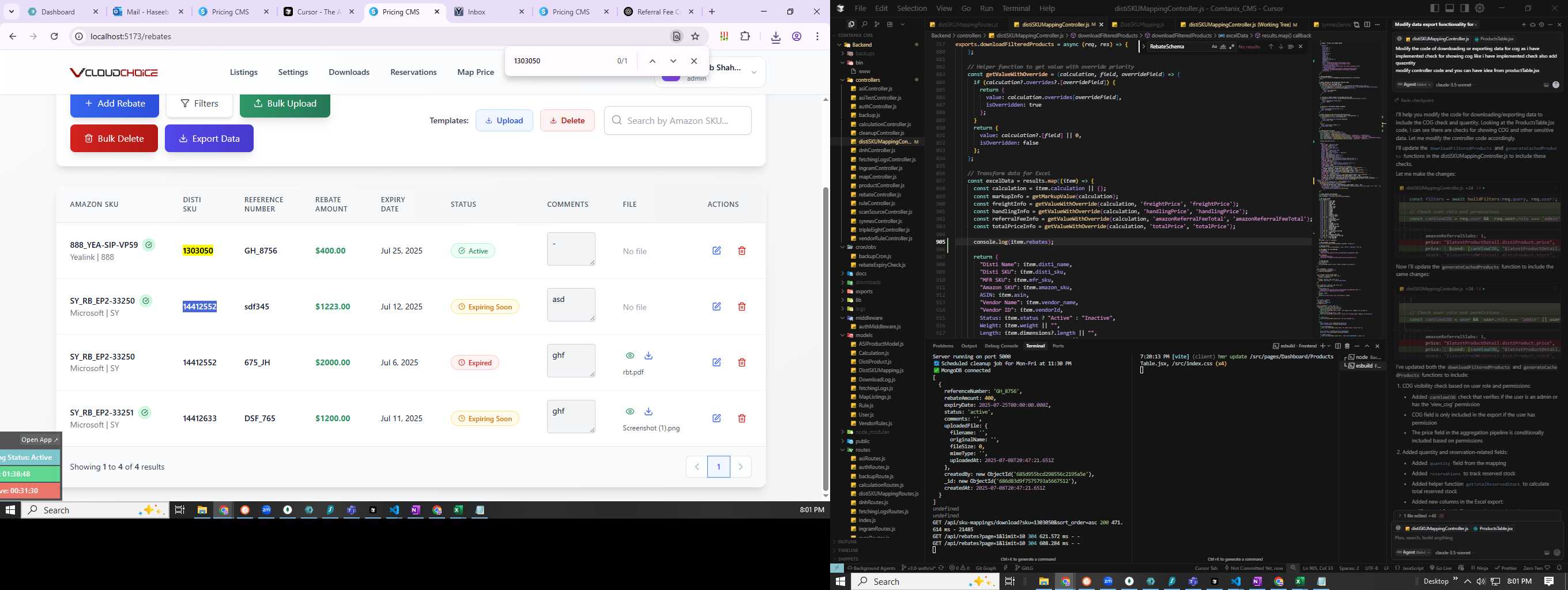Start a new chat in Cursor AI pane

pos(1524,25)
